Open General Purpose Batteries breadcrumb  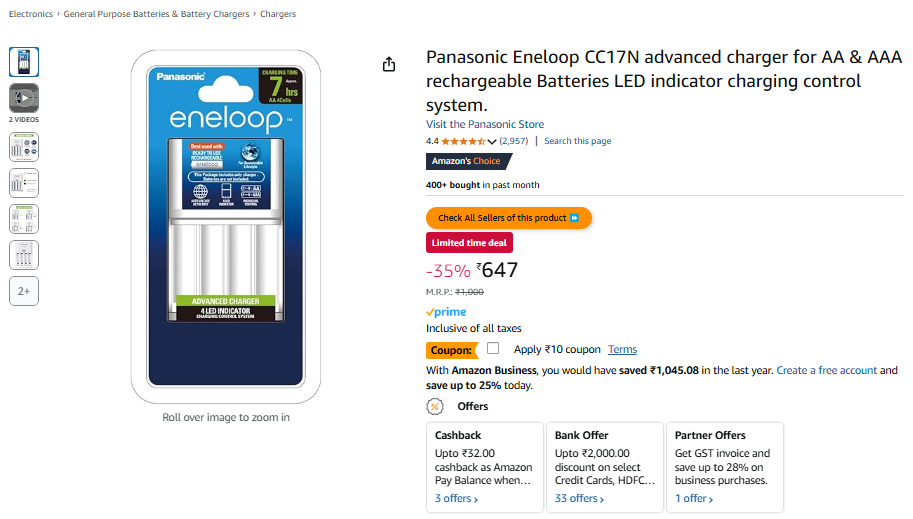pyautogui.click(x=157, y=14)
